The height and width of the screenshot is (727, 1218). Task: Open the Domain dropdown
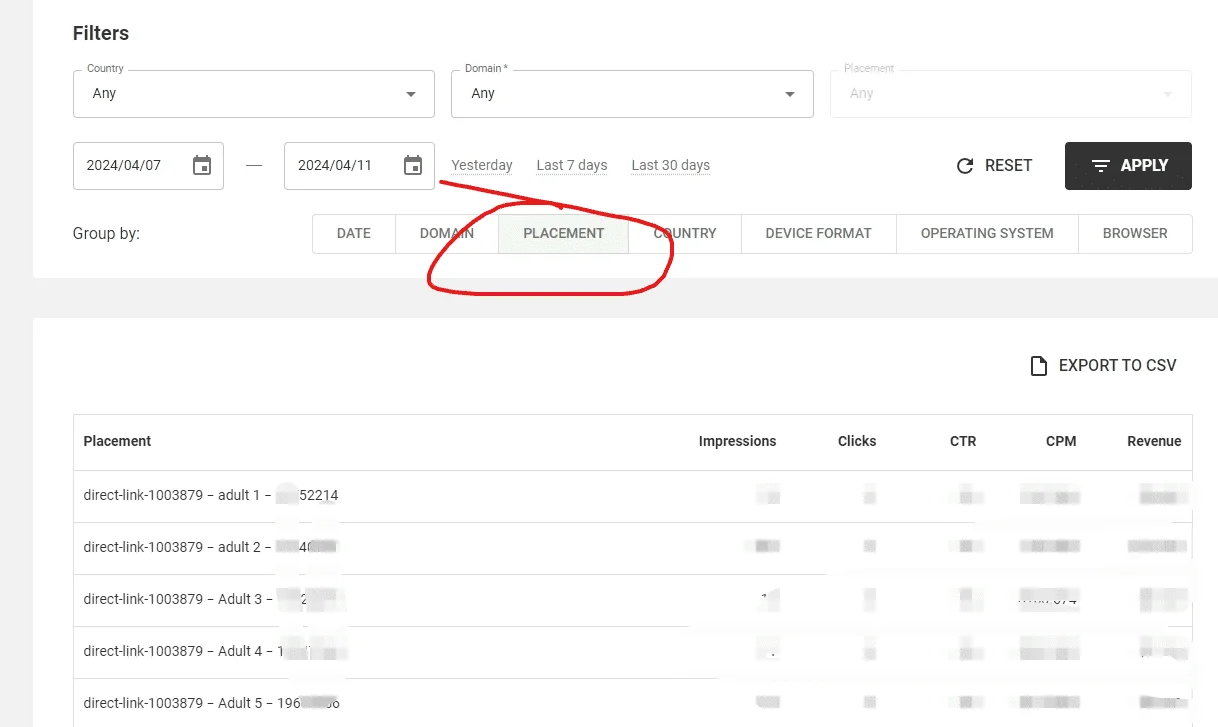coord(632,94)
